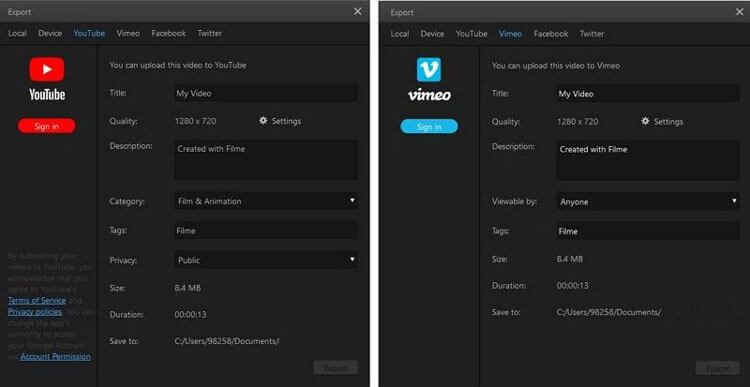Switch to Vimeo tab in left Export window

click(x=128, y=33)
